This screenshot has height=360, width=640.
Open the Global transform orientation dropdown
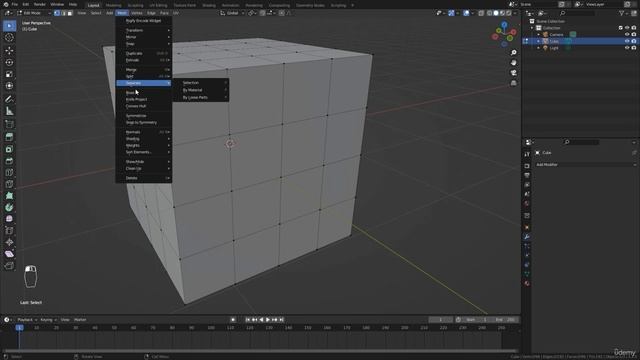click(x=232, y=13)
